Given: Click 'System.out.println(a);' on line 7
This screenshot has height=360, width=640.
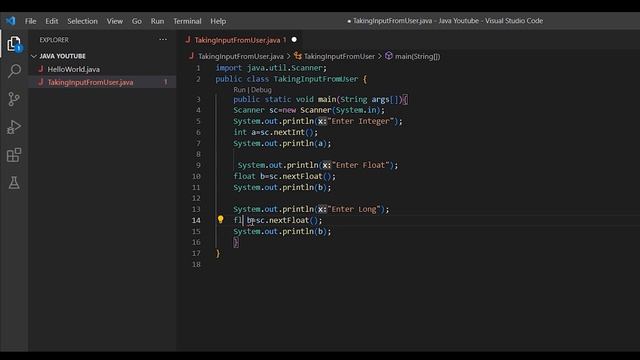Looking at the screenshot, I should click(x=282, y=143).
